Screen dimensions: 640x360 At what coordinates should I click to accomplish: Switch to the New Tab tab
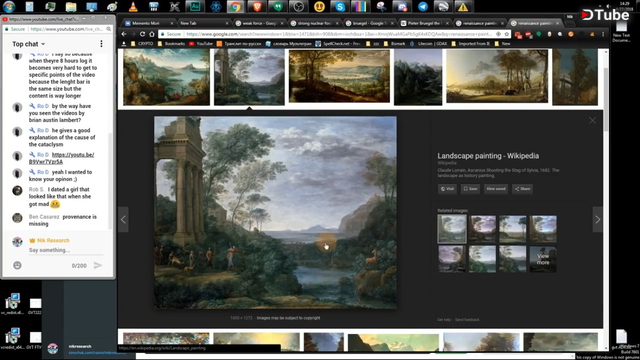coord(202,23)
